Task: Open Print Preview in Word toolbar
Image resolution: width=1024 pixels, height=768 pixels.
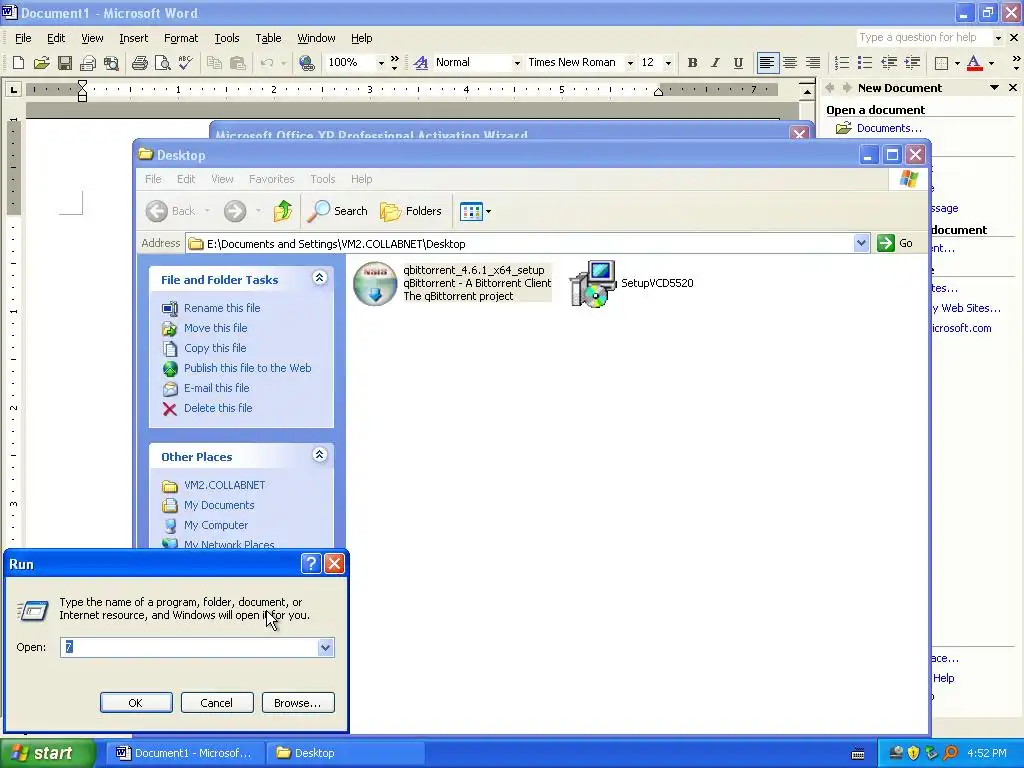Action: click(x=162, y=63)
